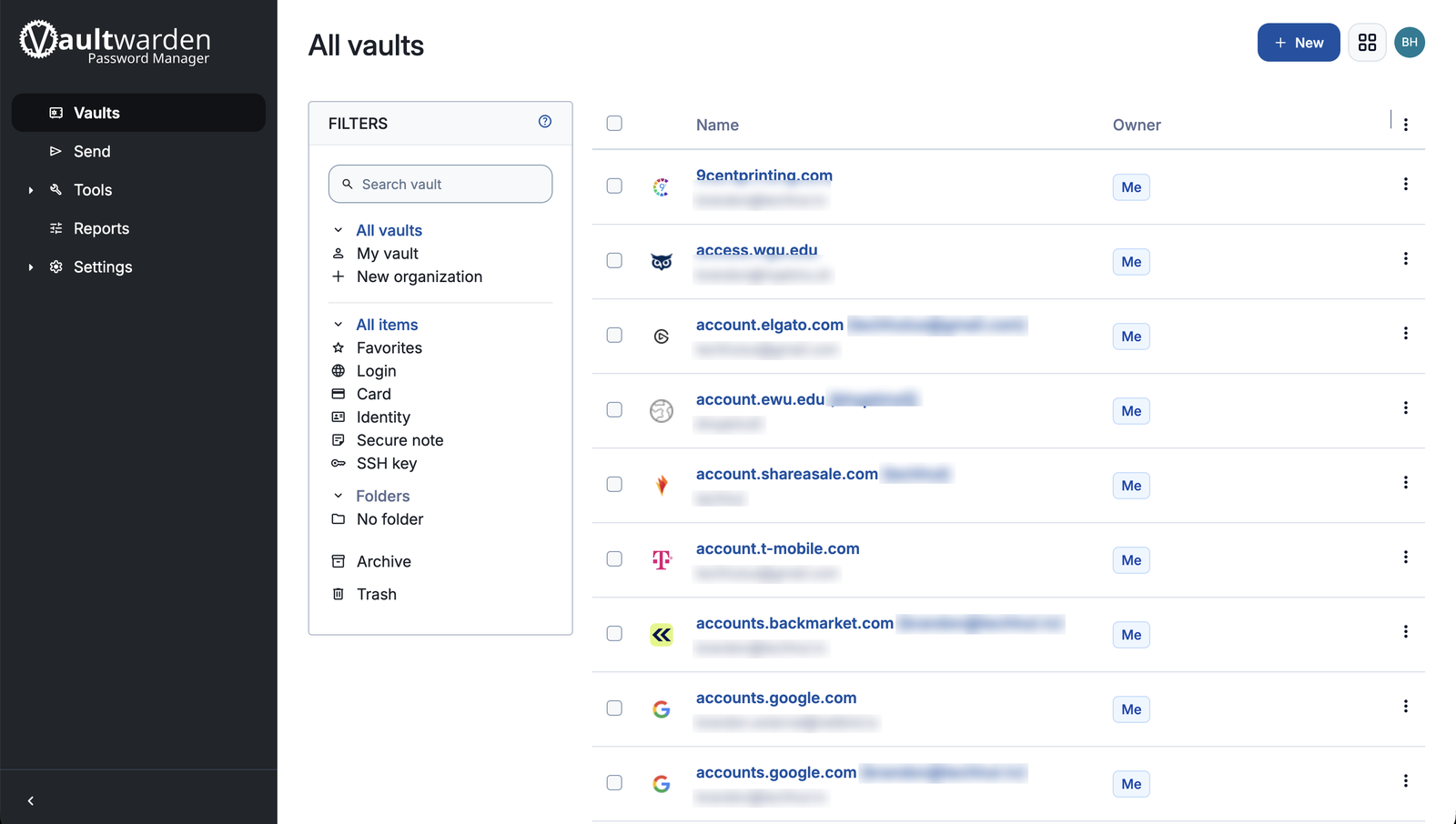
Task: Click the Me badge on access.wgu.edu row
Action: click(x=1131, y=262)
